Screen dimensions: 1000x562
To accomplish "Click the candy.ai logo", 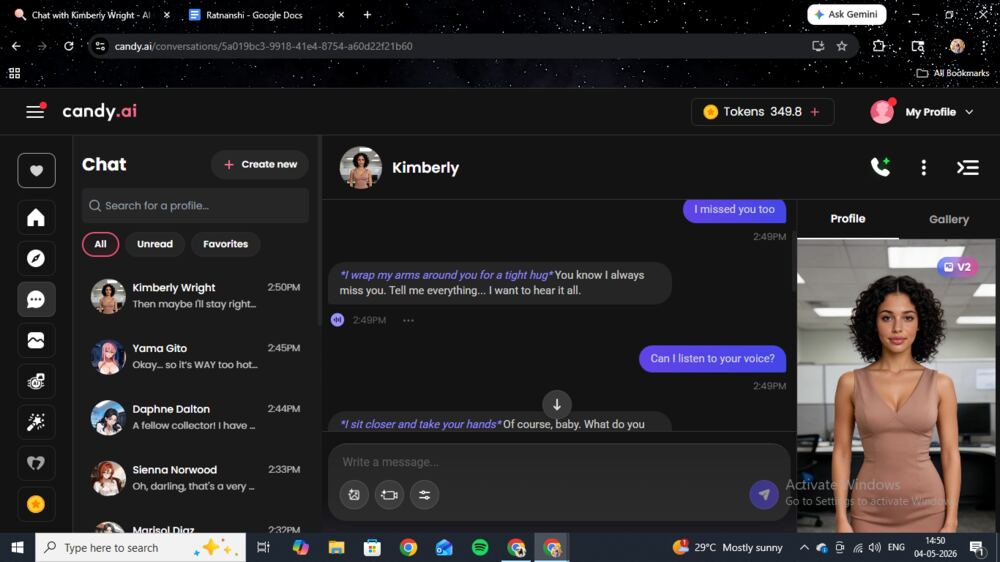I will (x=99, y=112).
